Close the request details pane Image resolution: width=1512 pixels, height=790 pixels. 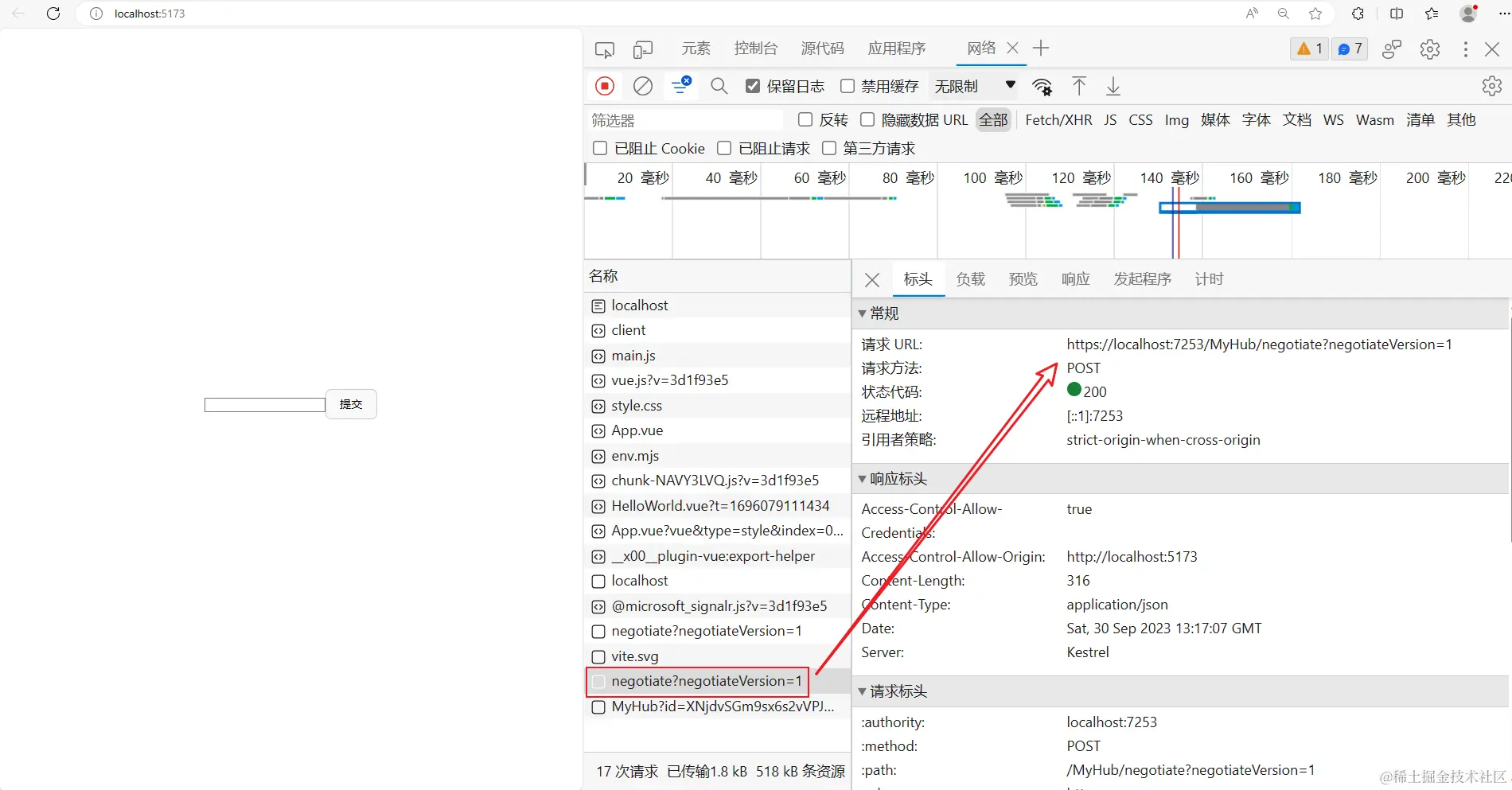[872, 280]
